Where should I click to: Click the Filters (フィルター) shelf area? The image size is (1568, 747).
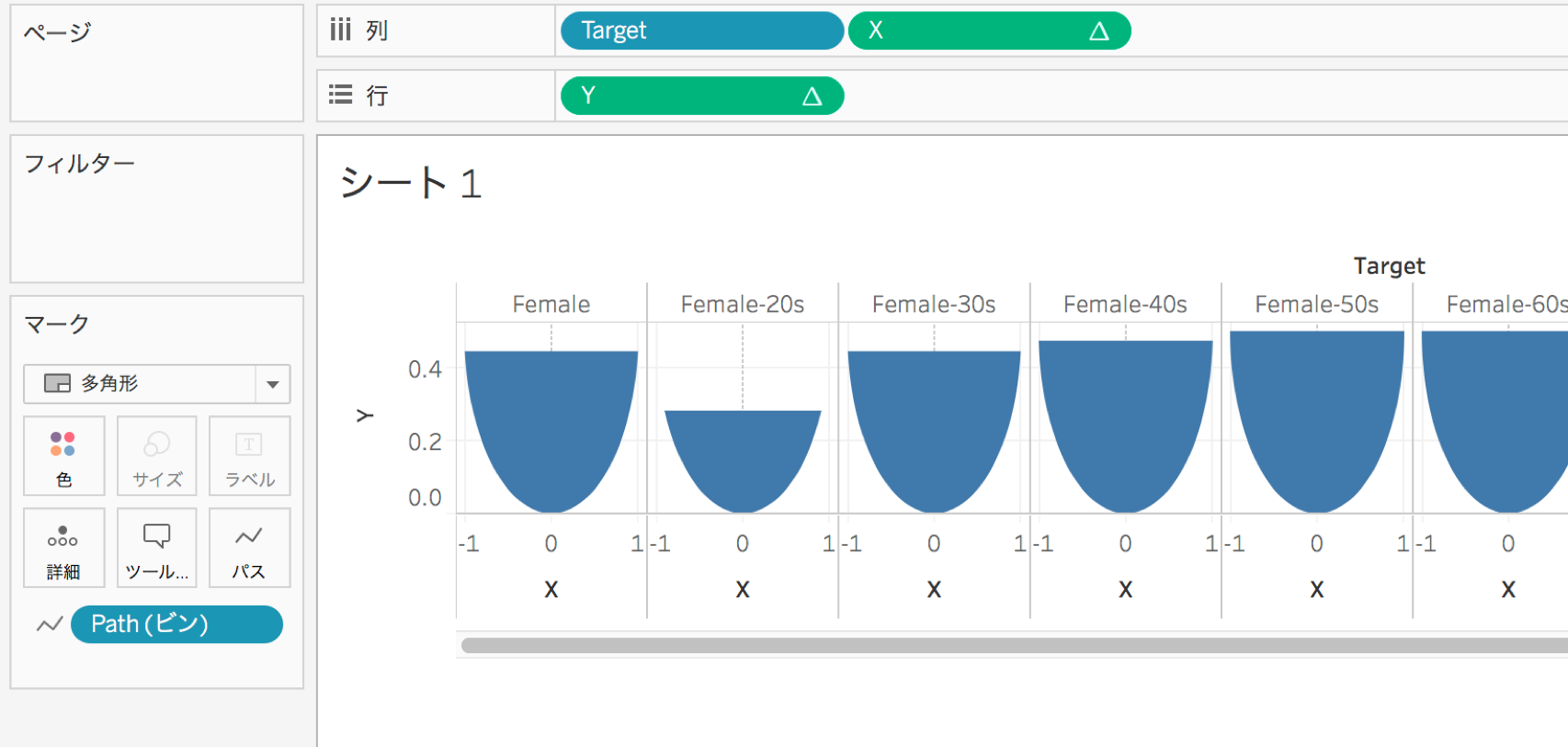pyautogui.click(x=156, y=221)
